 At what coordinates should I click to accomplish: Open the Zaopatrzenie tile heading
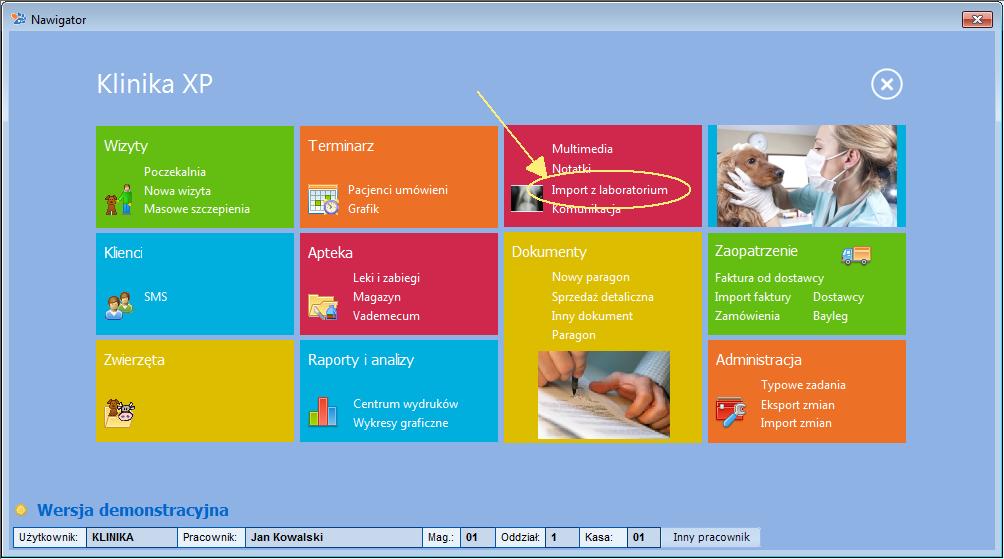[756, 251]
